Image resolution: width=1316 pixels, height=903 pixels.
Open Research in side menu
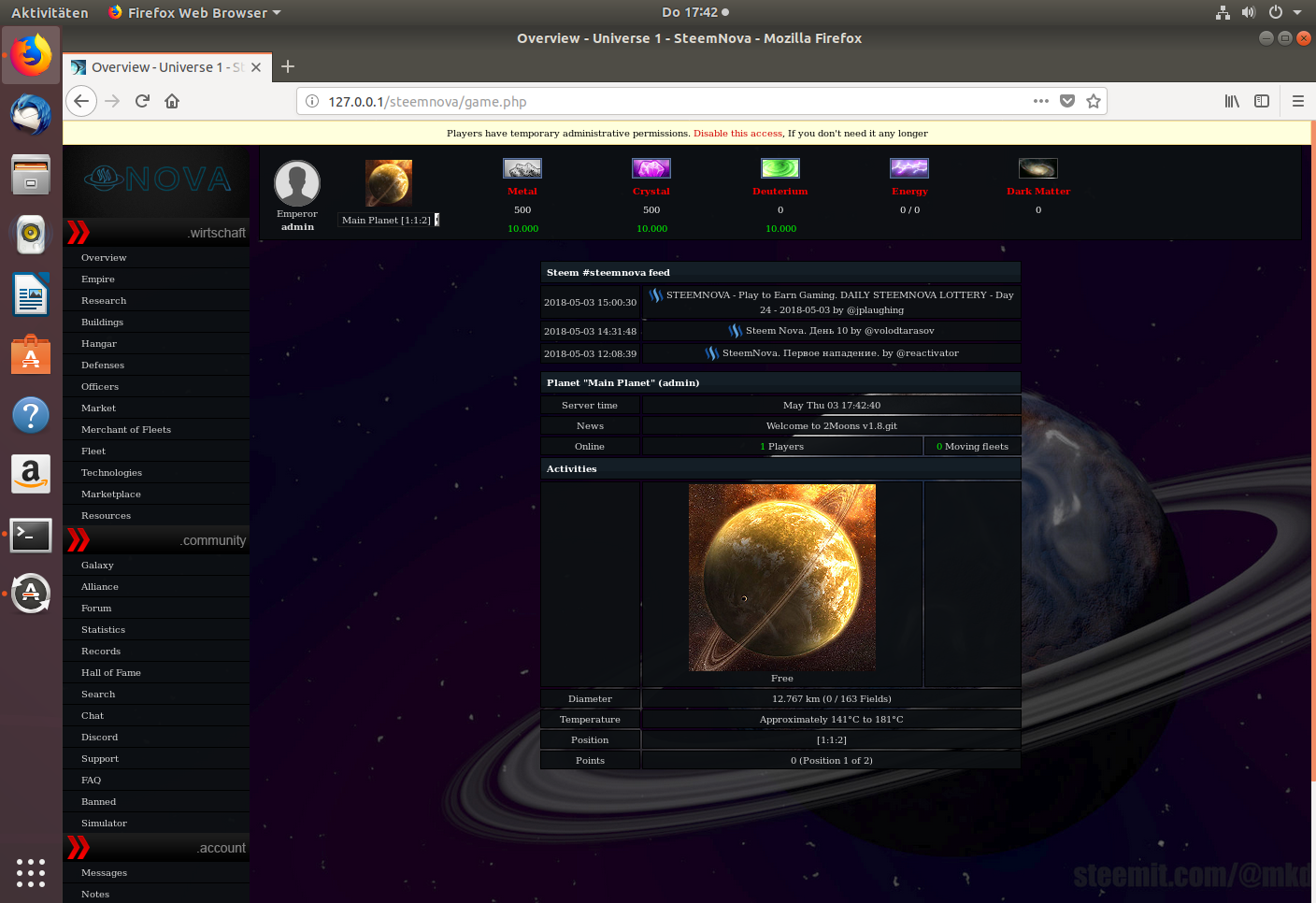point(104,300)
